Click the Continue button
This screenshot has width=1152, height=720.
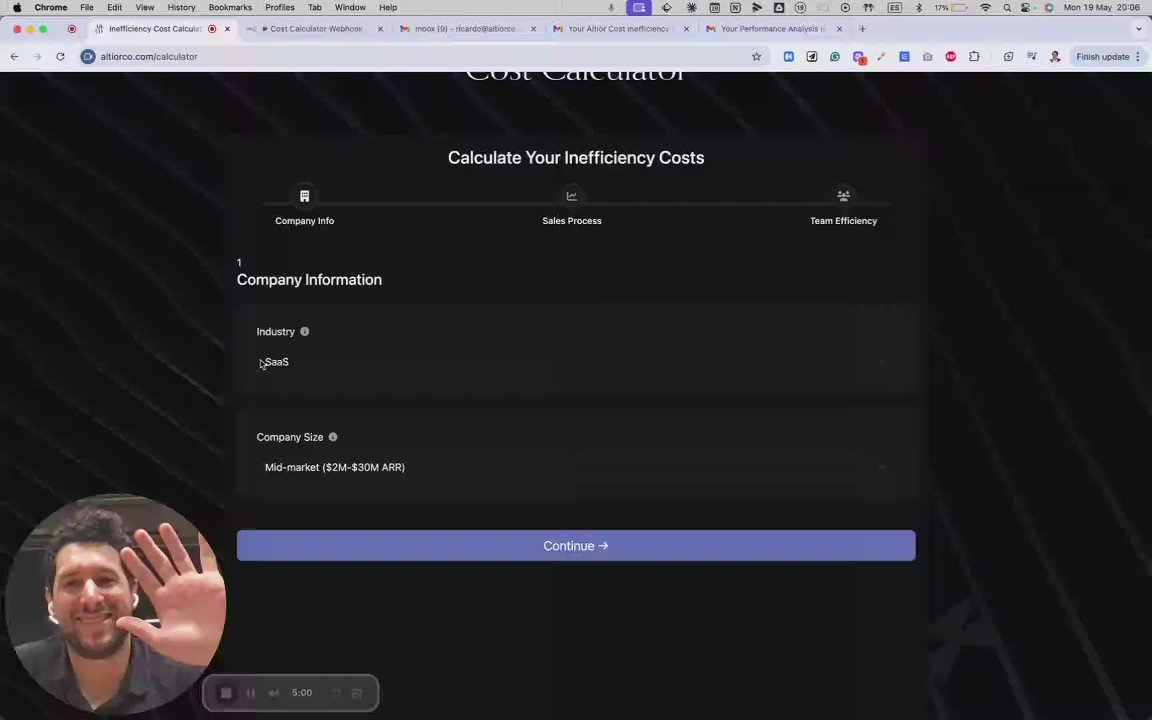pyautogui.click(x=576, y=546)
